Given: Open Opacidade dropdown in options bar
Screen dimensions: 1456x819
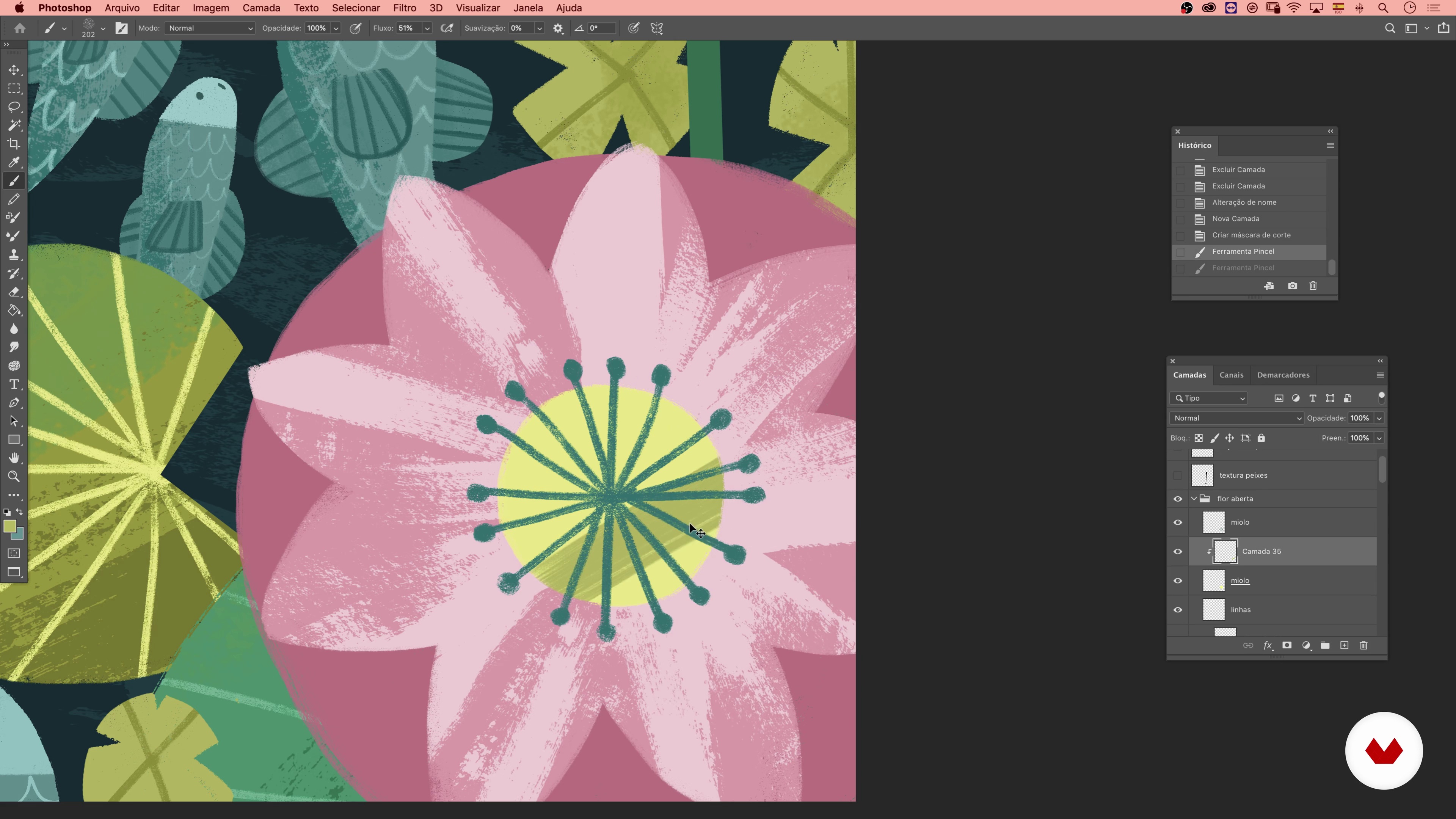Looking at the screenshot, I should pyautogui.click(x=336, y=28).
